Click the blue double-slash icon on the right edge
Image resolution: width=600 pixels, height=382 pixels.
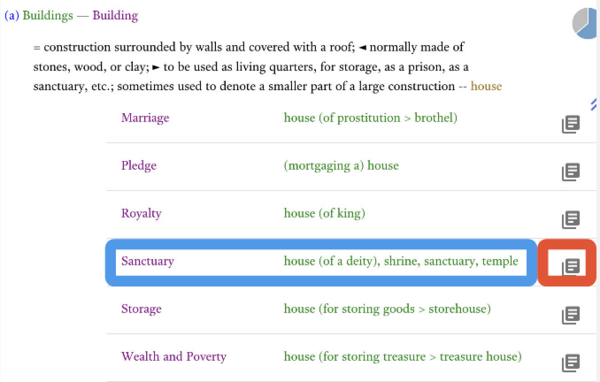click(x=594, y=104)
